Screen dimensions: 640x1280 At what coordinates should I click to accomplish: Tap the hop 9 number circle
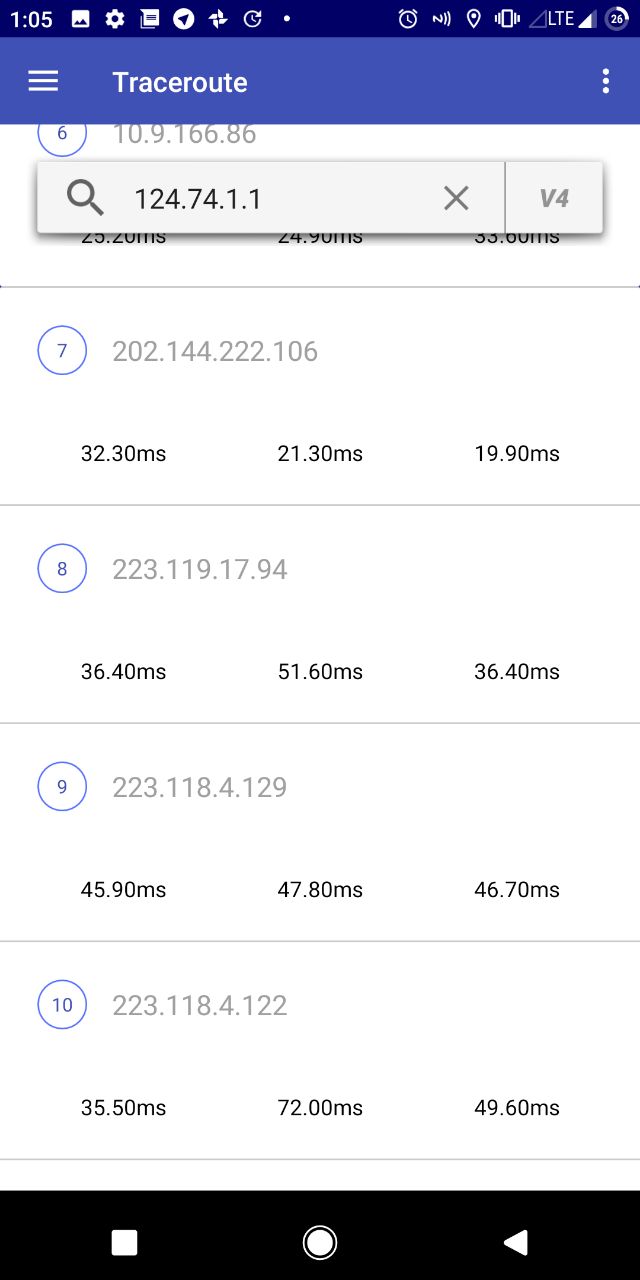[x=62, y=787]
